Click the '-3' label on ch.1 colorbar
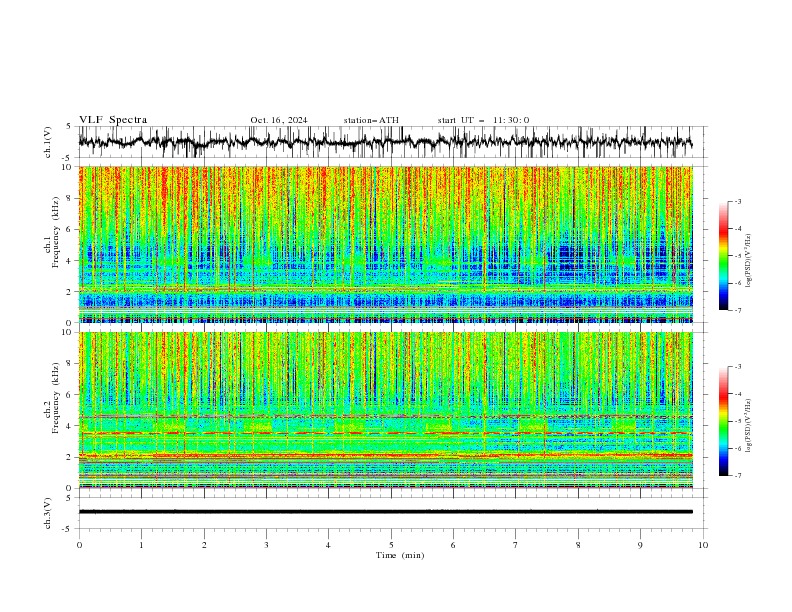Screen dimensions: 792x612 coord(737,201)
